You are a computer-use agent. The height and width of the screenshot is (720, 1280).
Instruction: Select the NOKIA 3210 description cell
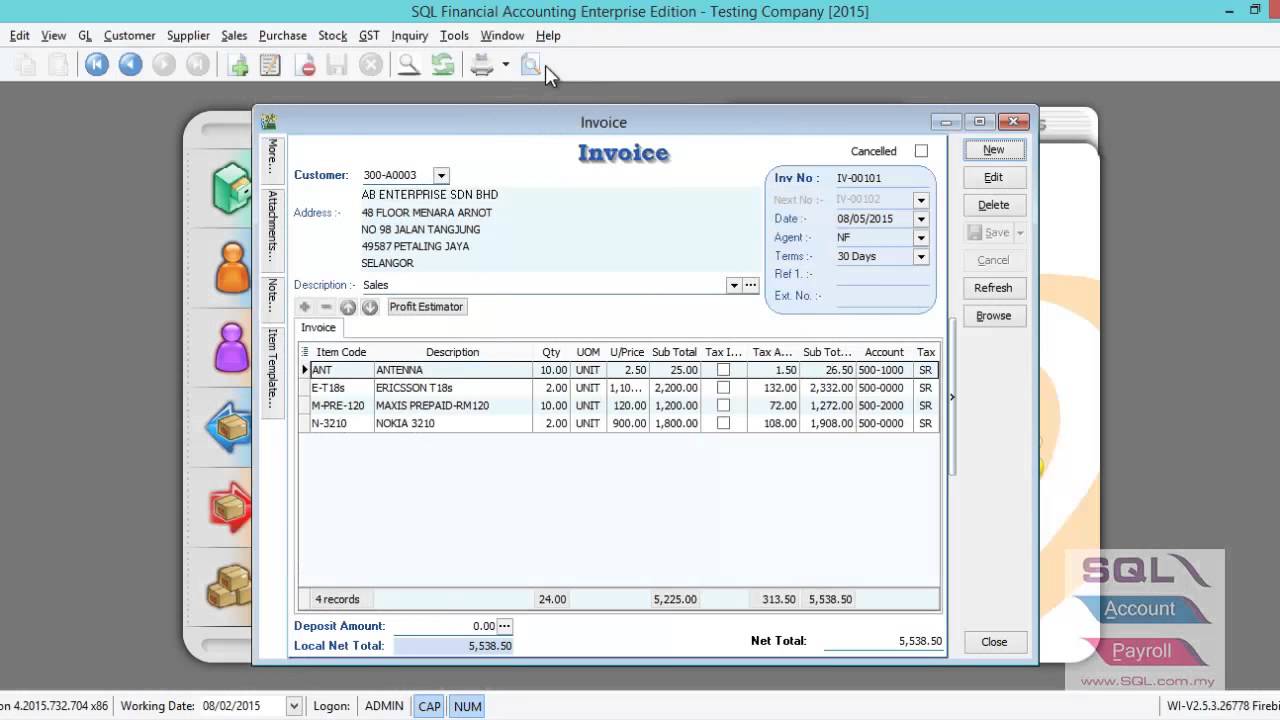(452, 423)
